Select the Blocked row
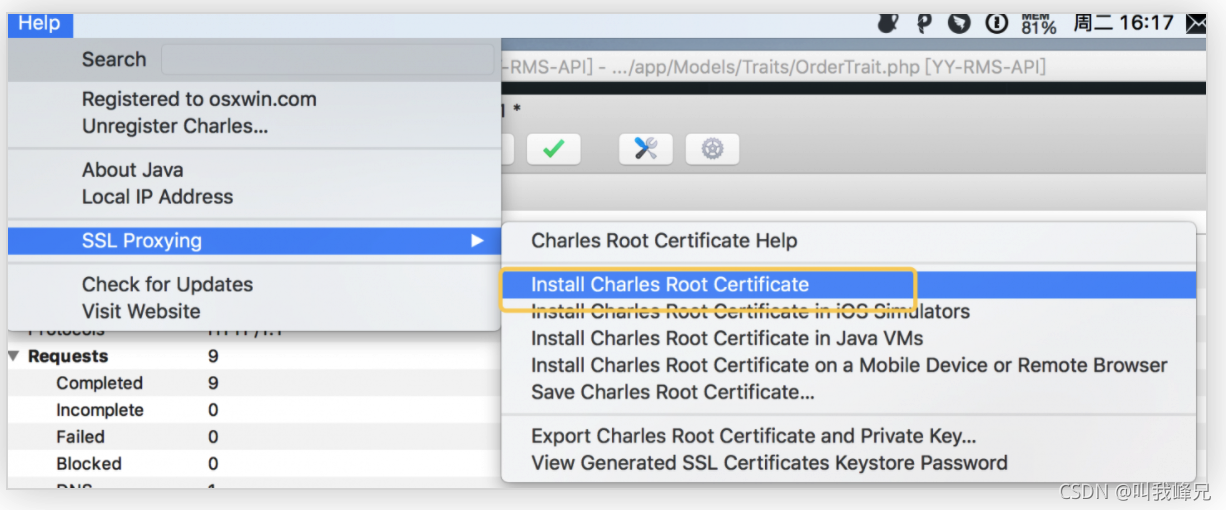Screen dimensions: 1226x510 point(254,464)
